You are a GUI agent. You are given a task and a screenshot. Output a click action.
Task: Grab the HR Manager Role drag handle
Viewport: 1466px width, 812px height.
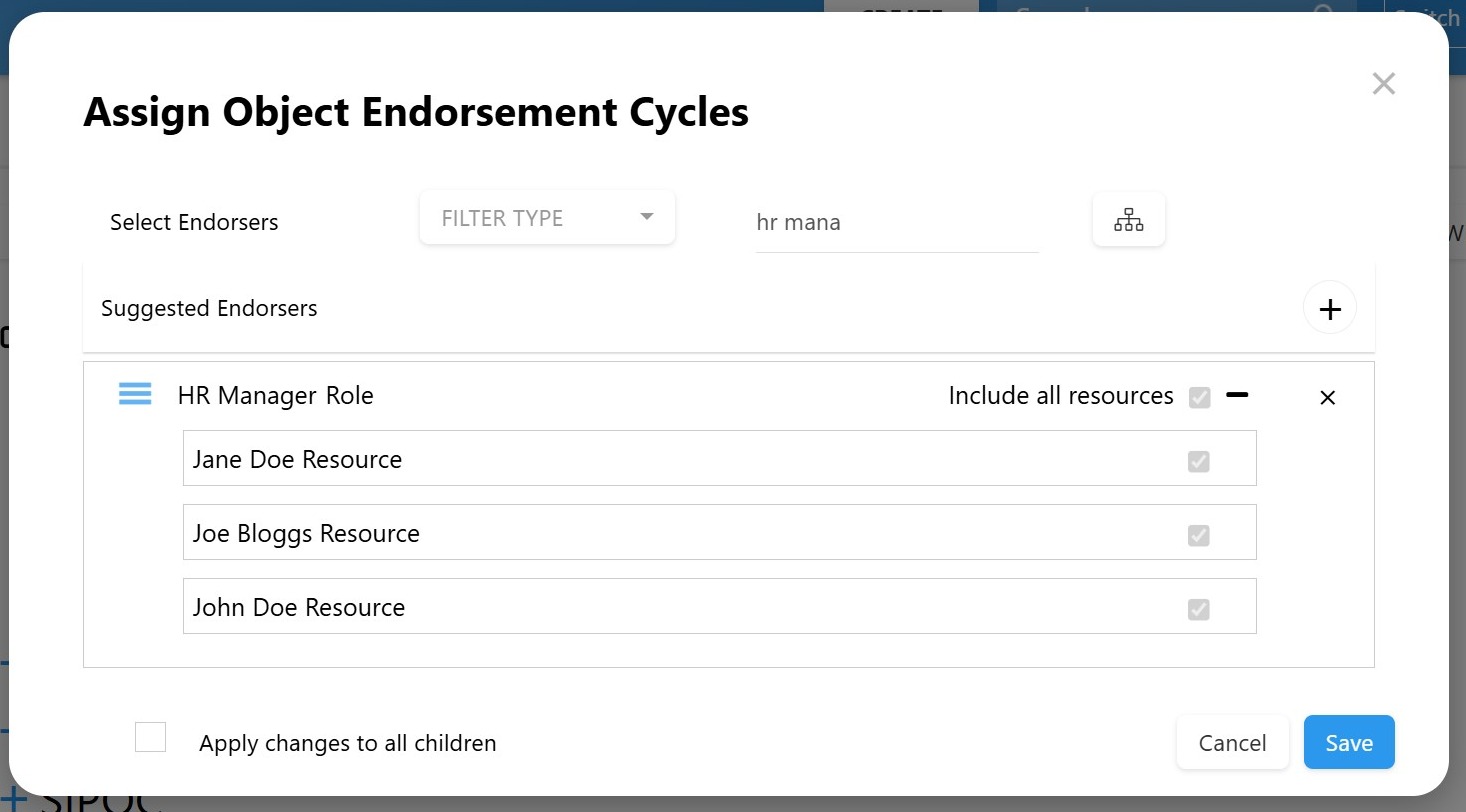point(135,394)
